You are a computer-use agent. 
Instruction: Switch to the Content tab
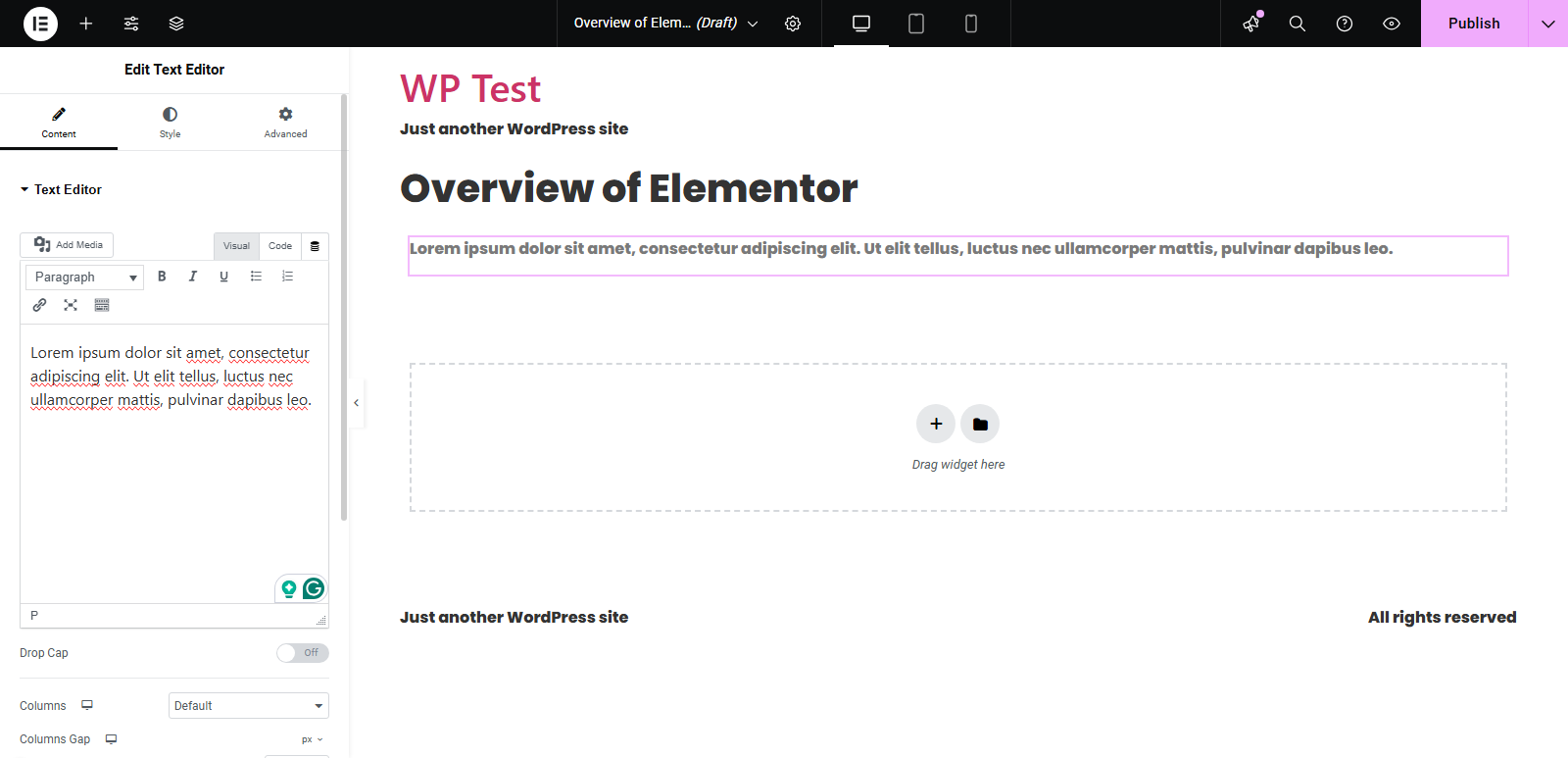59,123
